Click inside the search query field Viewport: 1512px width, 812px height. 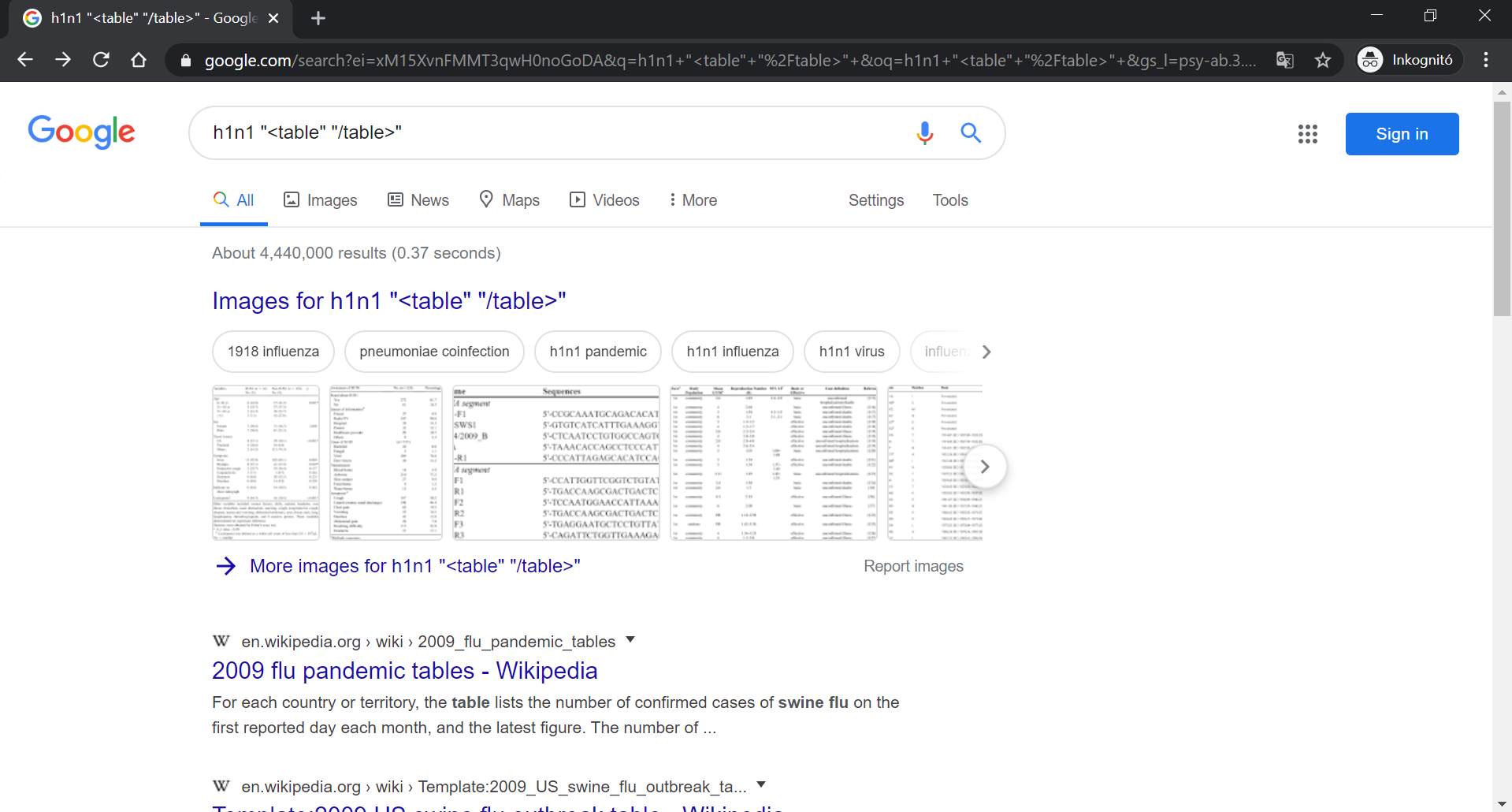click(x=552, y=132)
